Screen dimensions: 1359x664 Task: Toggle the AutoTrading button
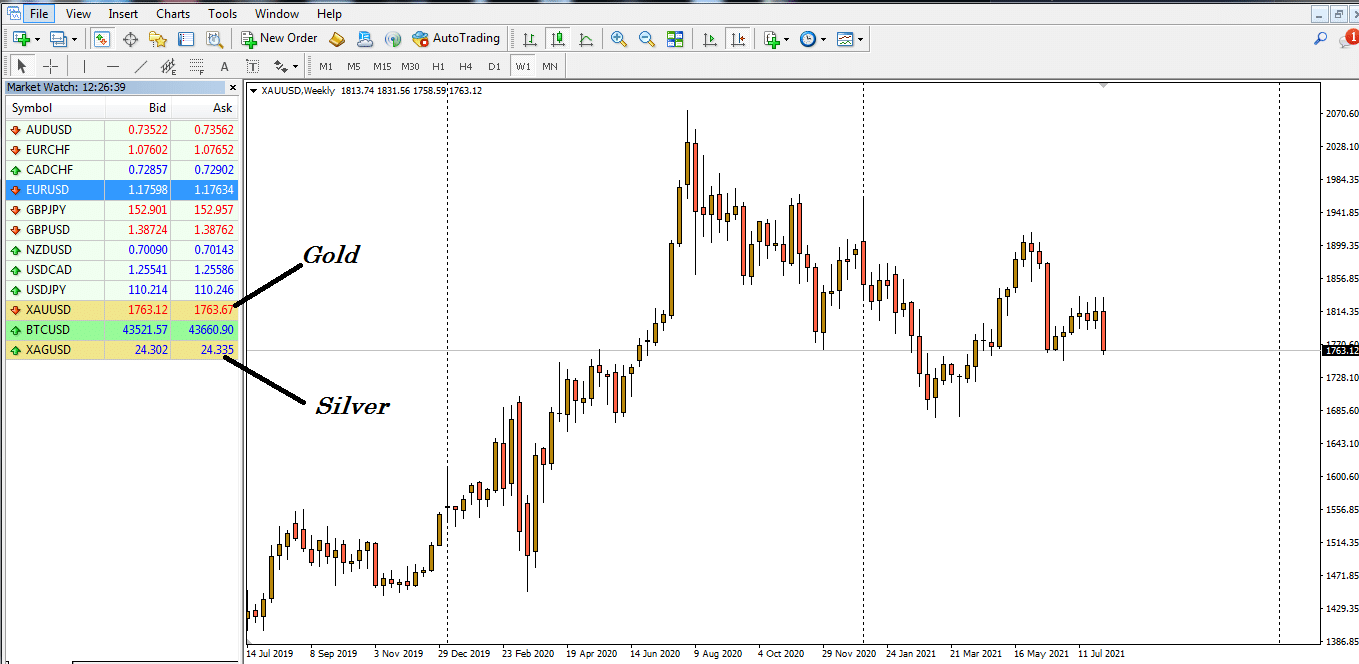(456, 39)
